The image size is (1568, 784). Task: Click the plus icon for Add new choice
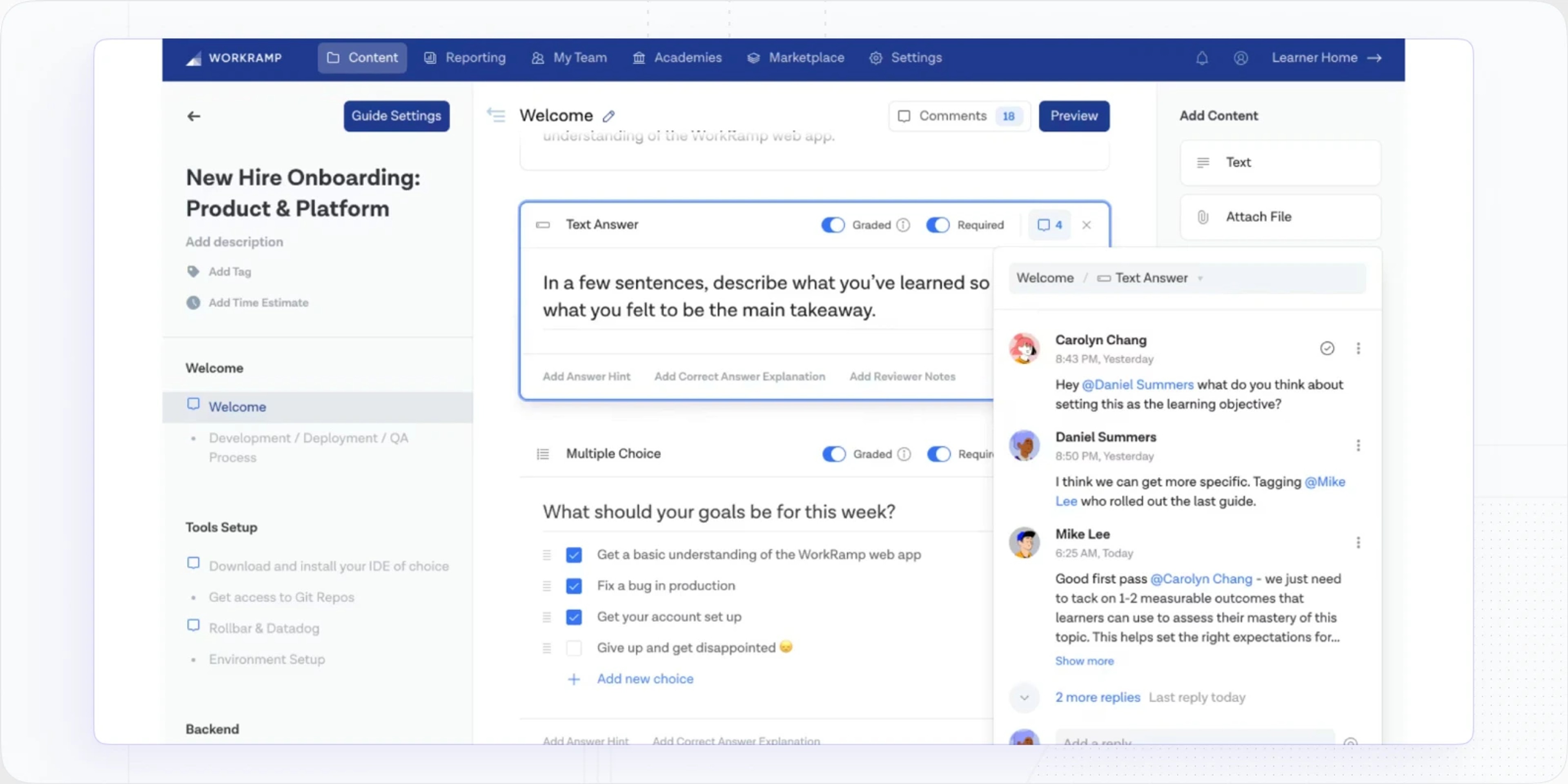(x=573, y=679)
